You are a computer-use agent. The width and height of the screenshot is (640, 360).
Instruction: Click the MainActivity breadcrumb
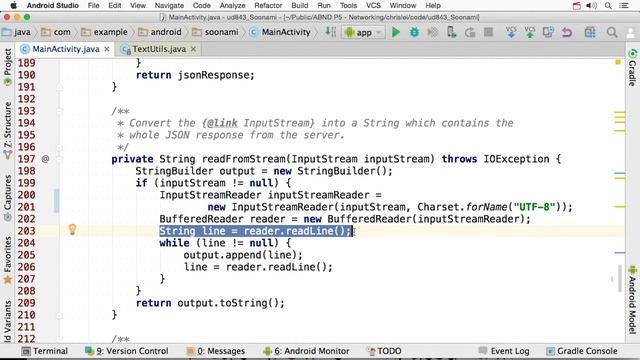[280, 32]
